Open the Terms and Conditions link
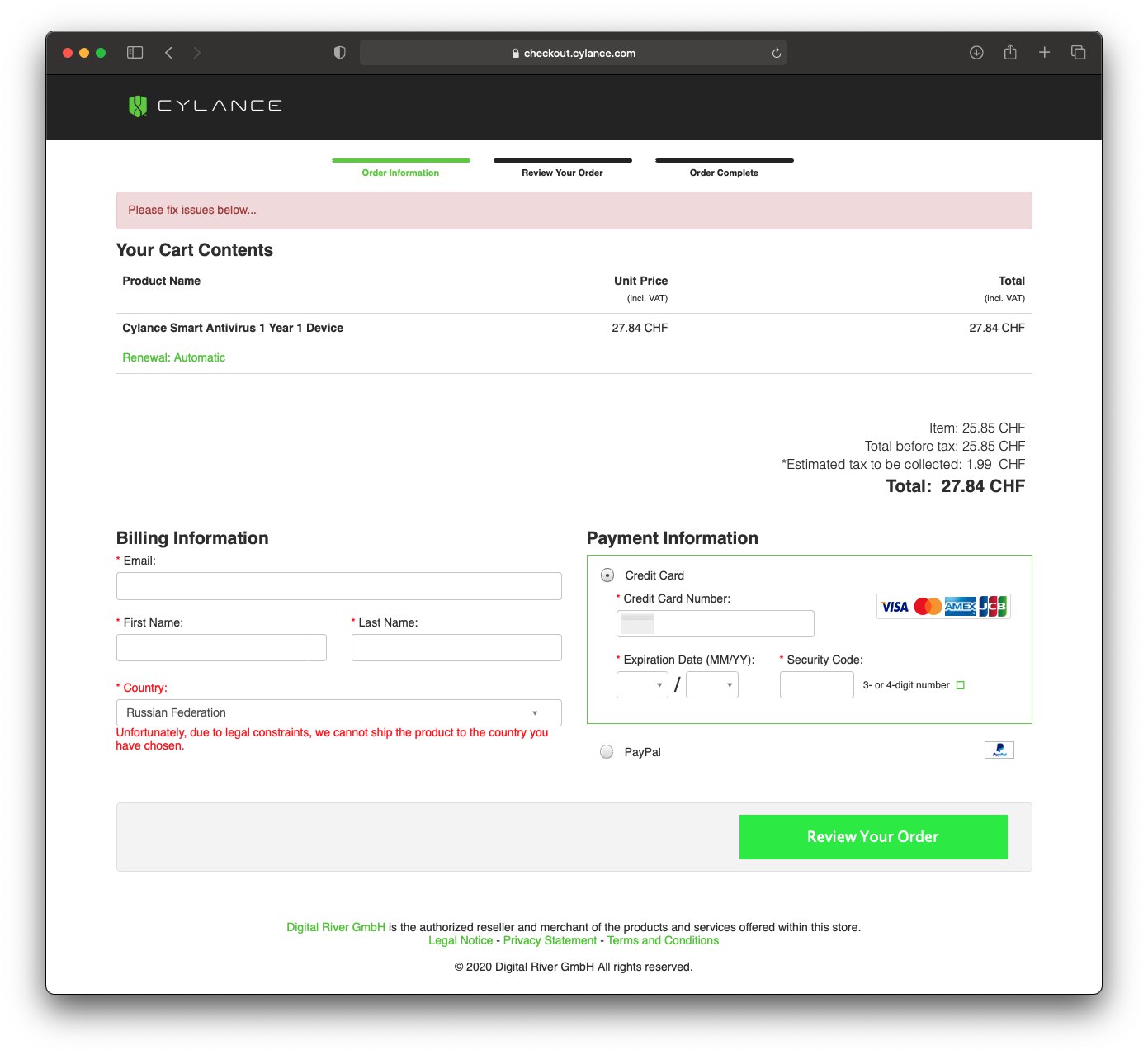1148x1055 pixels. pyautogui.click(x=663, y=940)
